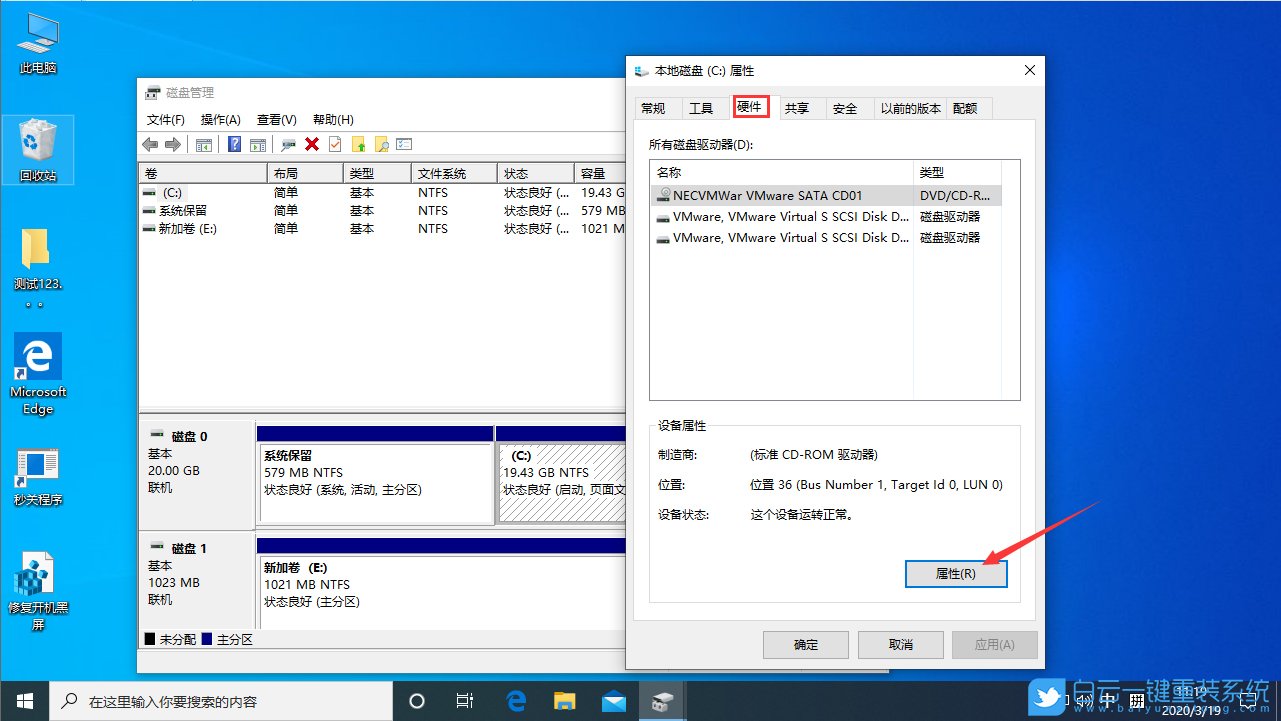The width and height of the screenshot is (1281, 721).
Task: Open the 查看(V) menu
Action: [277, 119]
